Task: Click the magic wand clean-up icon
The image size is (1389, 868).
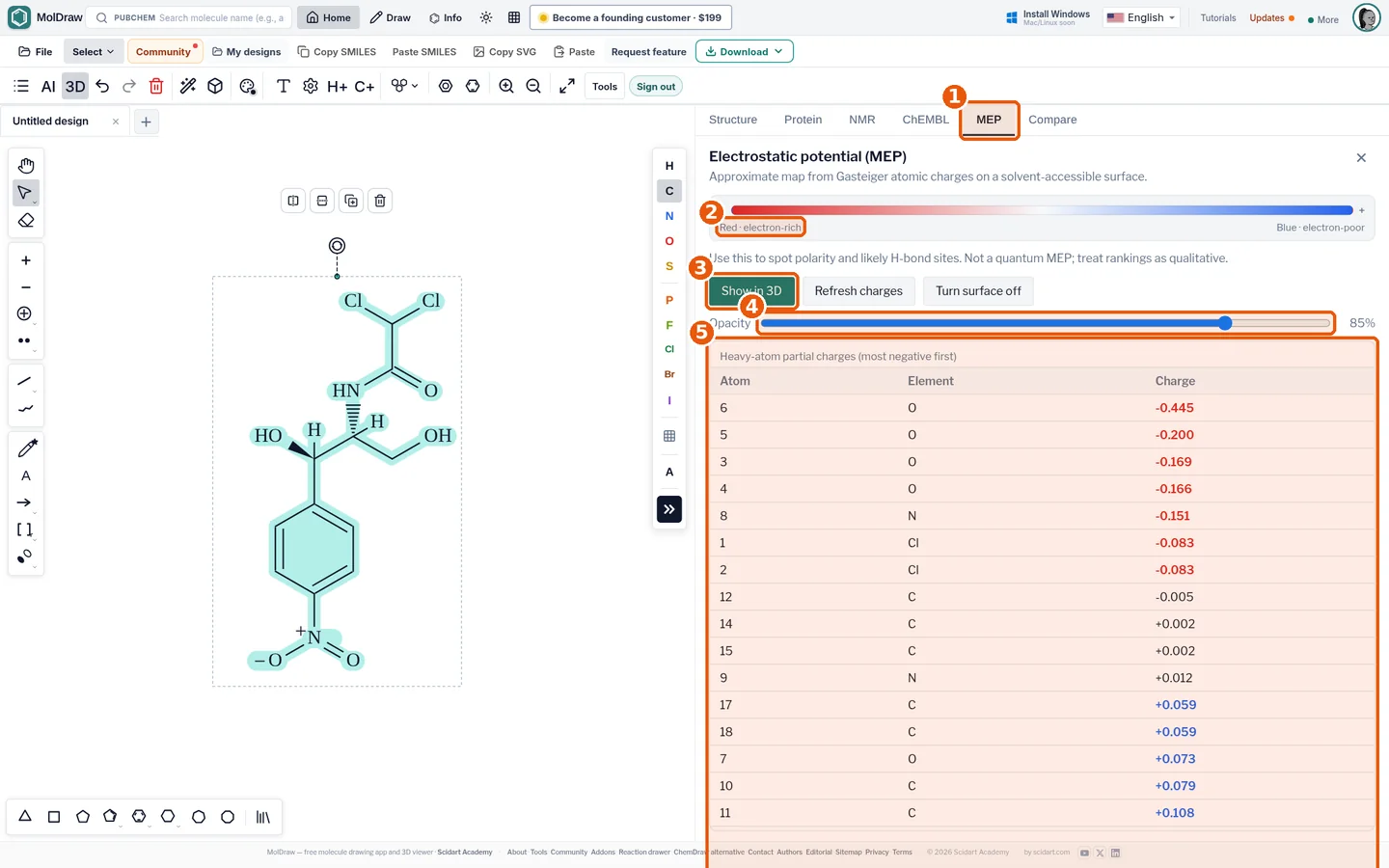Action: tap(188, 87)
